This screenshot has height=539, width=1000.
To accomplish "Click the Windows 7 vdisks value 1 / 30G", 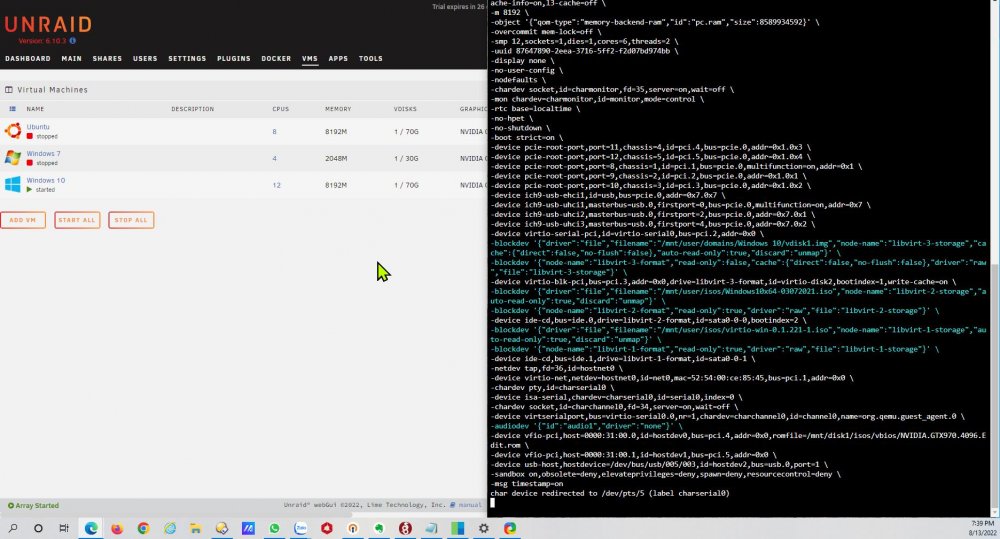I will [x=406, y=159].
